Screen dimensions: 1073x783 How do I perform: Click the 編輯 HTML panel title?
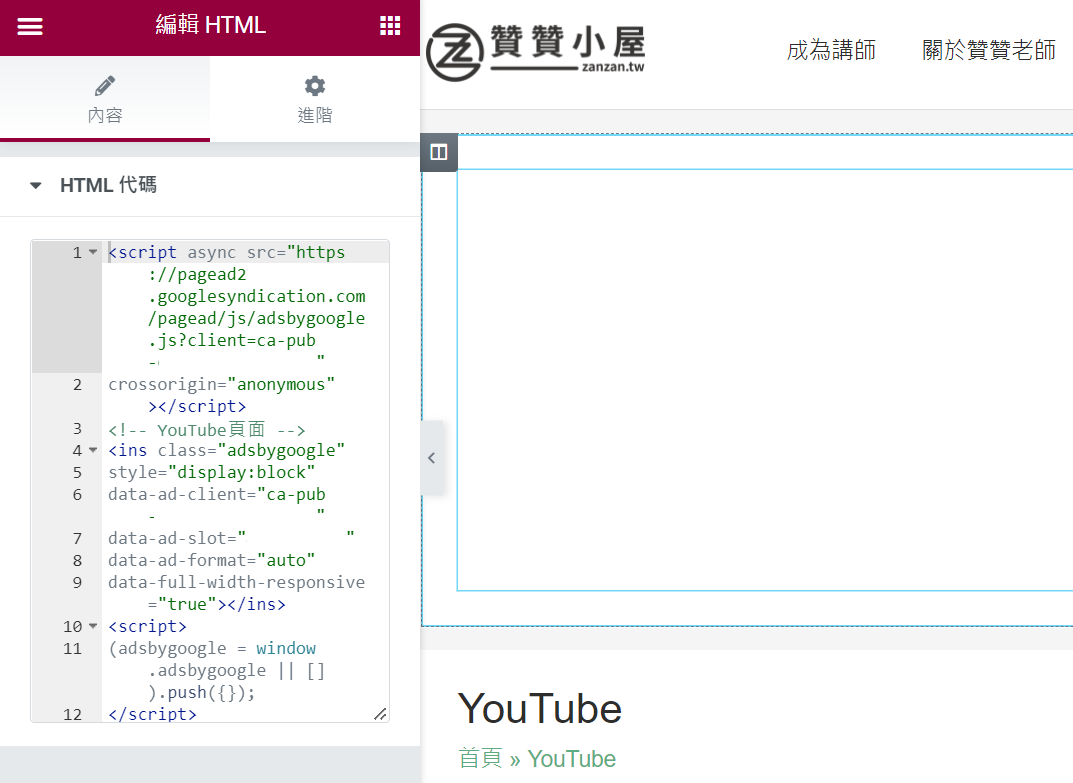point(210,25)
